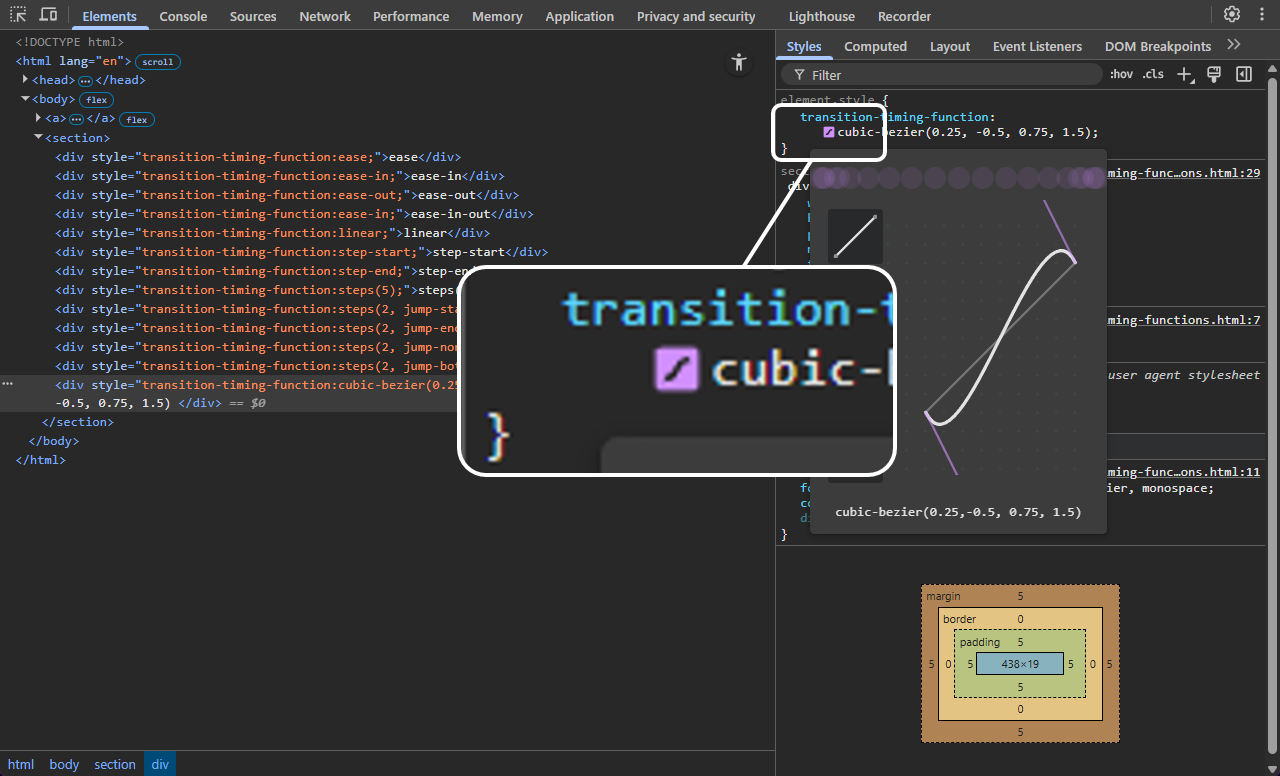Toggle the computed styles sidebar icon
The image size is (1280, 776).
click(1243, 74)
